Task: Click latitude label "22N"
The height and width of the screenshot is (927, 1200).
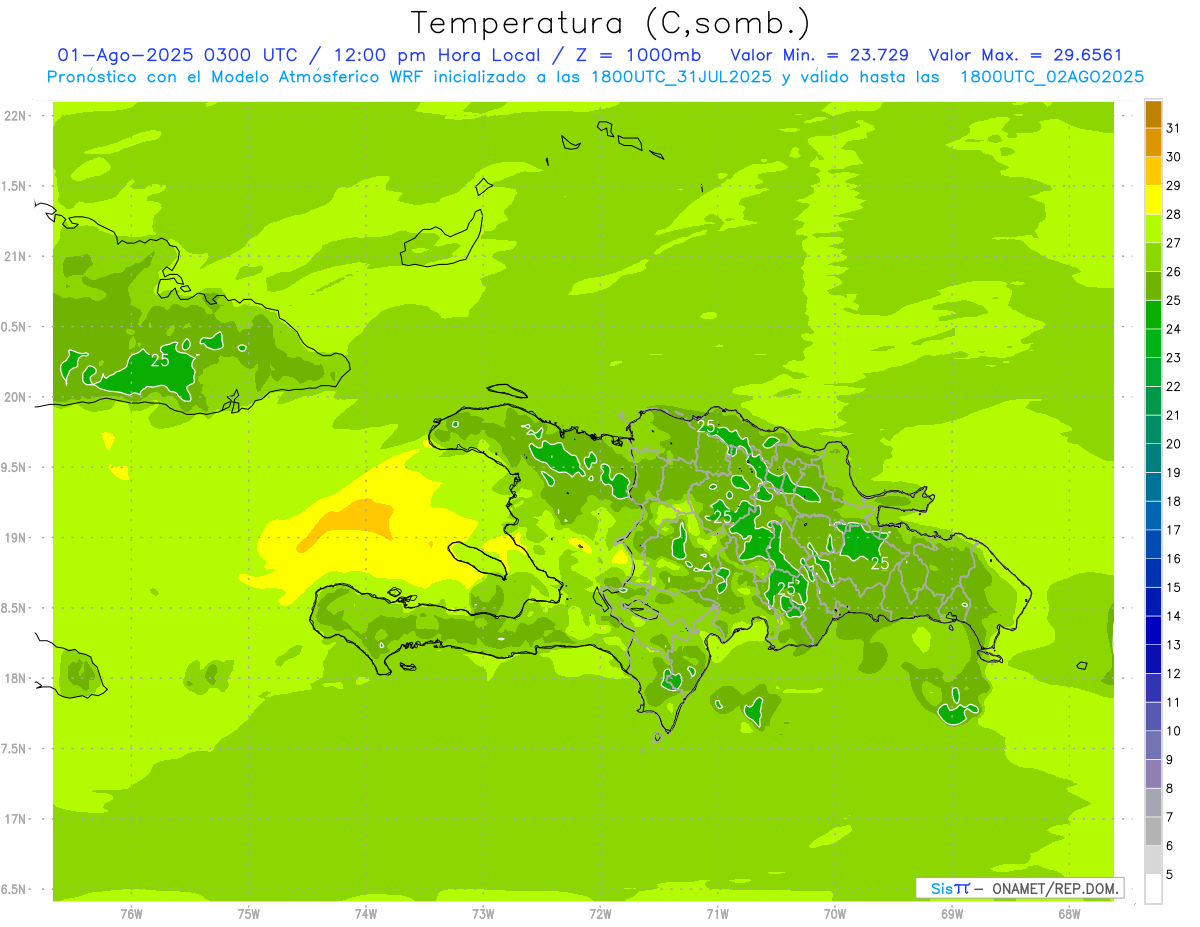Action: (16, 116)
